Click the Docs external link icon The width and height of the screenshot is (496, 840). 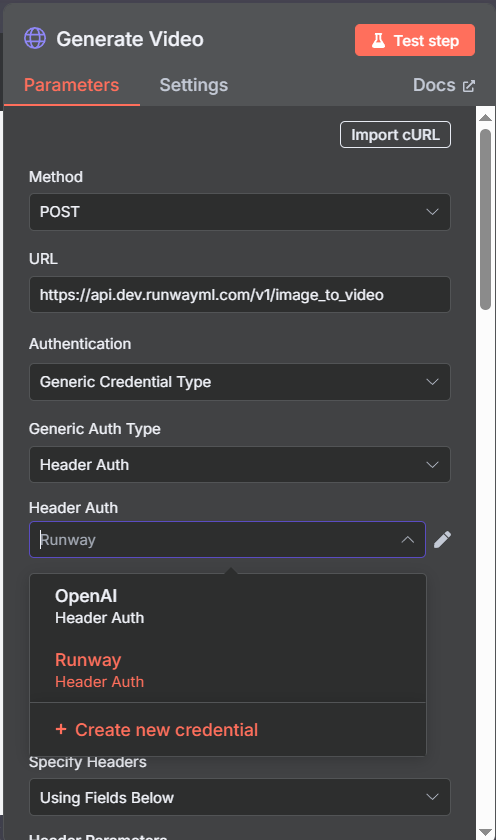(x=469, y=86)
